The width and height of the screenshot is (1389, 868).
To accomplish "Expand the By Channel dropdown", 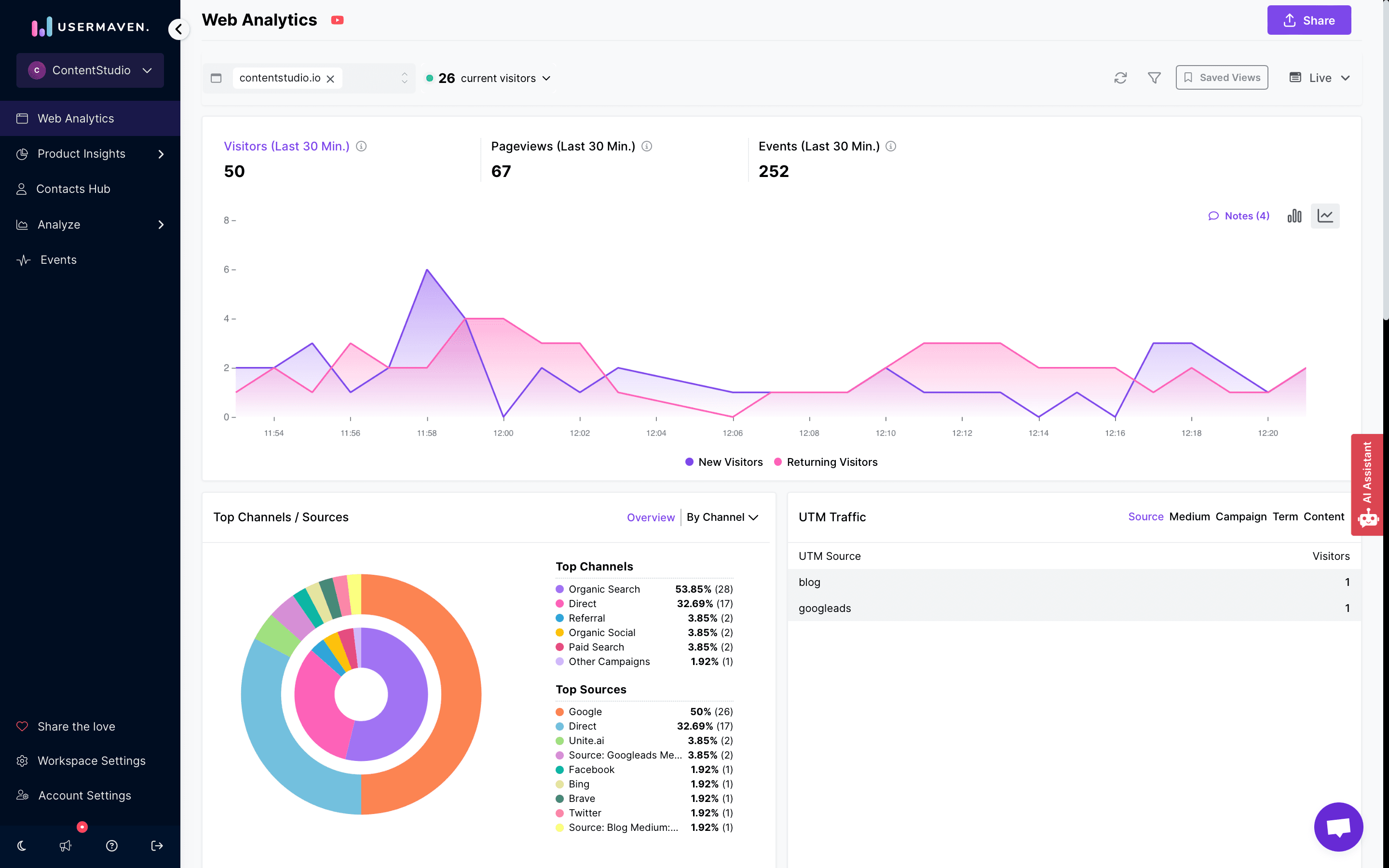I will coord(723,517).
